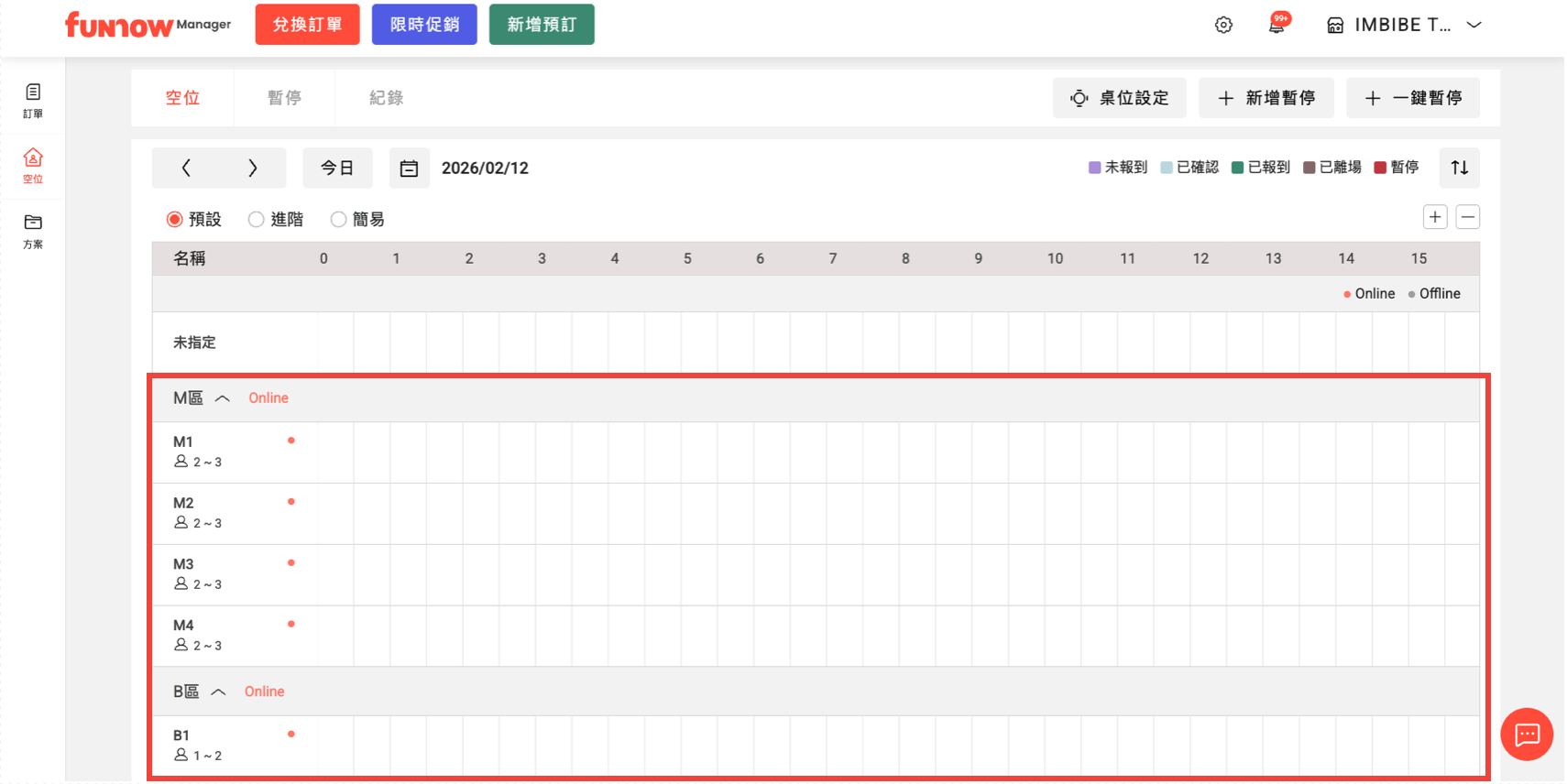1567x784 pixels.
Task: Go to previous day arrow
Action: coord(186,168)
